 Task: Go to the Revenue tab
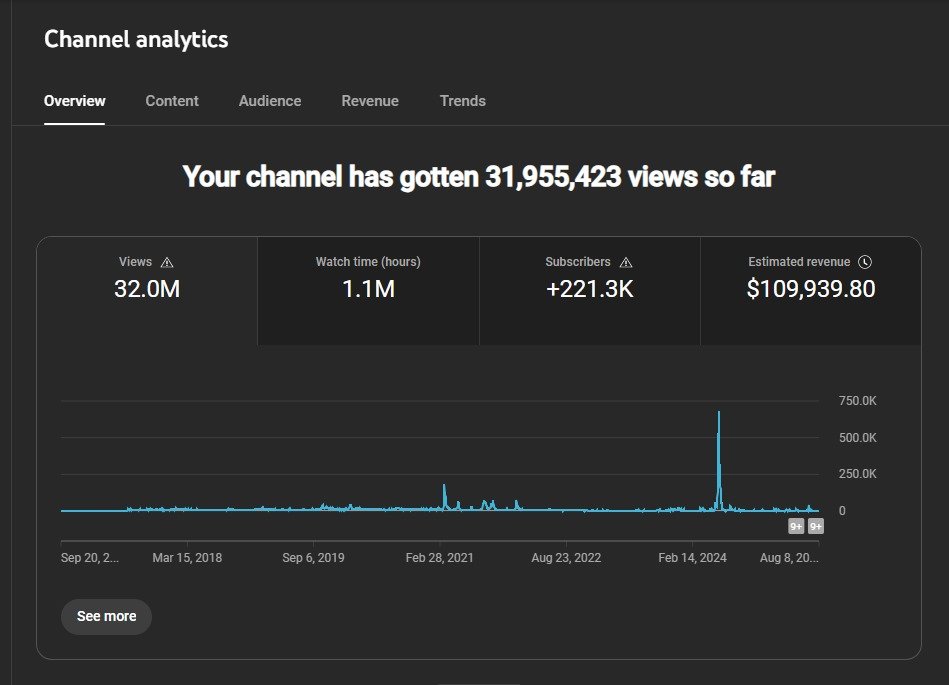click(370, 101)
